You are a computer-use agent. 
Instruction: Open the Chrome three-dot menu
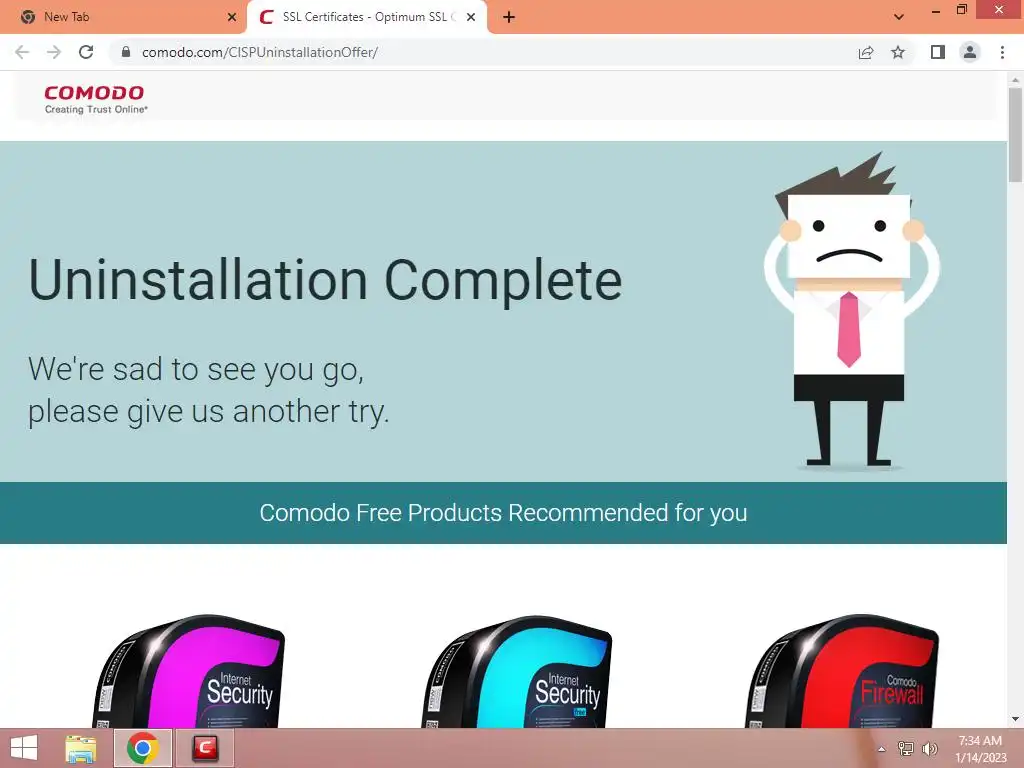click(x=1002, y=52)
